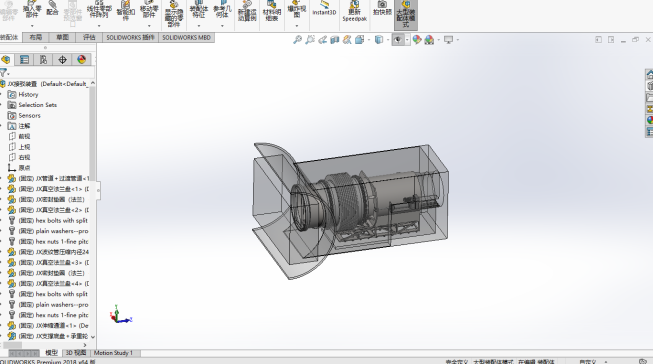Click the Mate (配合) tool
653x364 pixels.
(x=52, y=8)
